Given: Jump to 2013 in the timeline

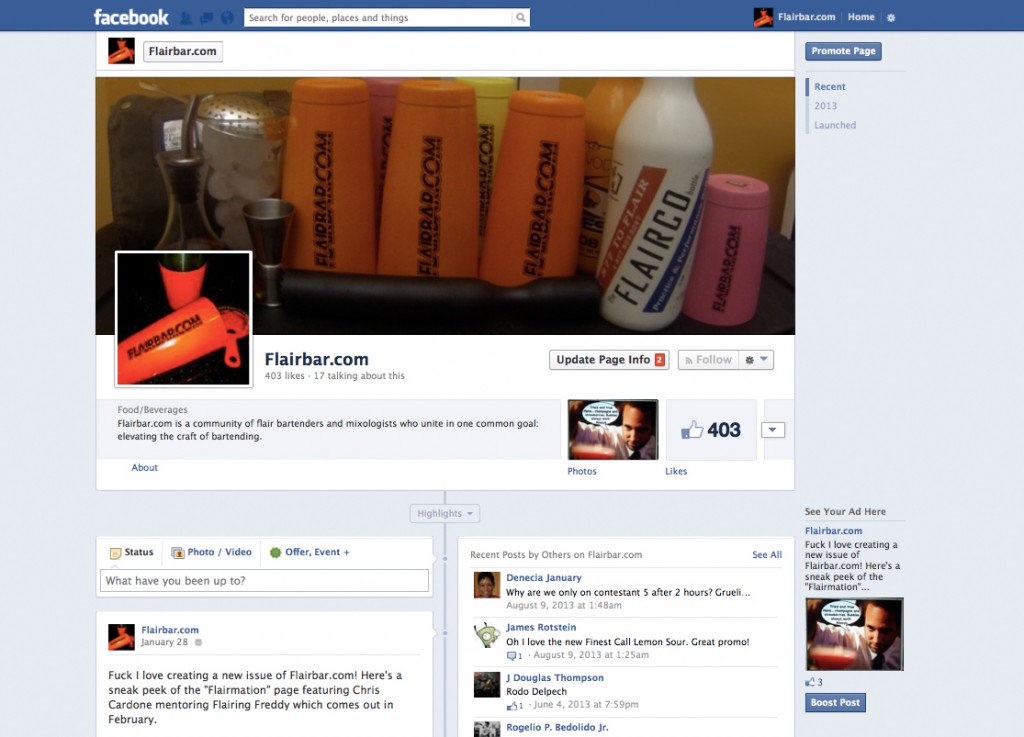Looking at the screenshot, I should pos(825,106).
